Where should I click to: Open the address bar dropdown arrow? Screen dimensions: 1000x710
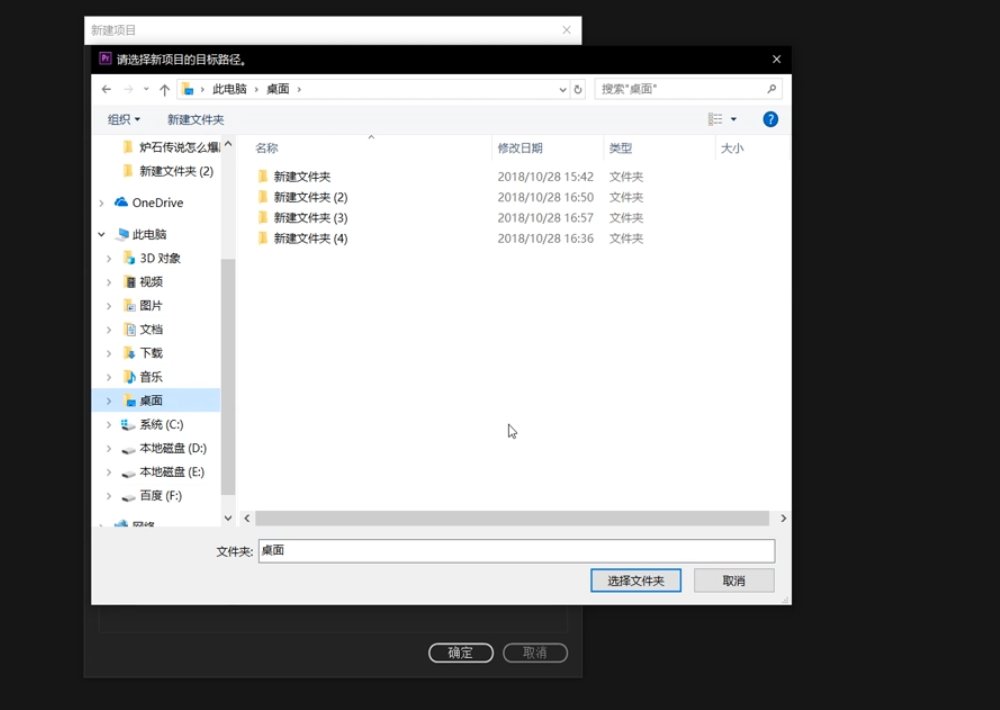561,89
